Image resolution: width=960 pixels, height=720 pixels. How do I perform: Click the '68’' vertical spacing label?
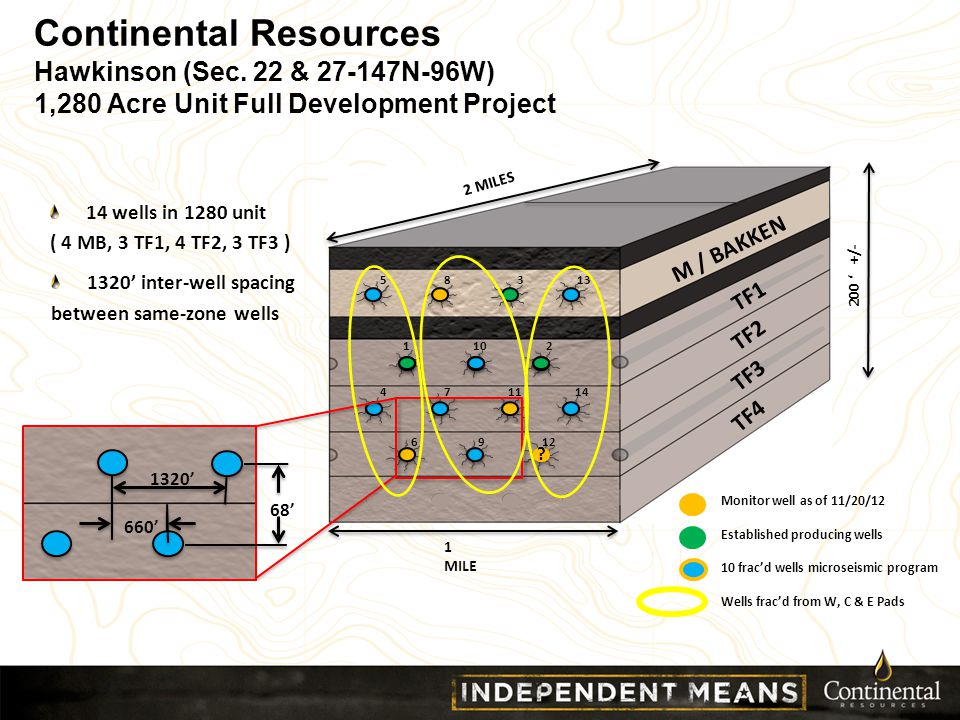tap(282, 509)
